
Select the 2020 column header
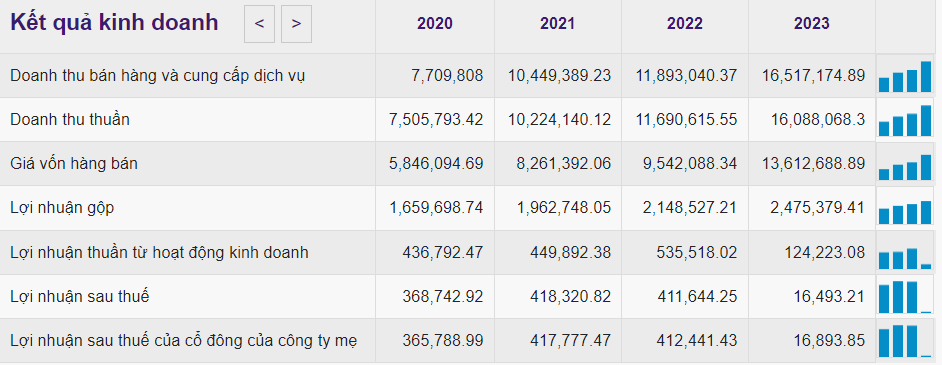pyautogui.click(x=435, y=24)
